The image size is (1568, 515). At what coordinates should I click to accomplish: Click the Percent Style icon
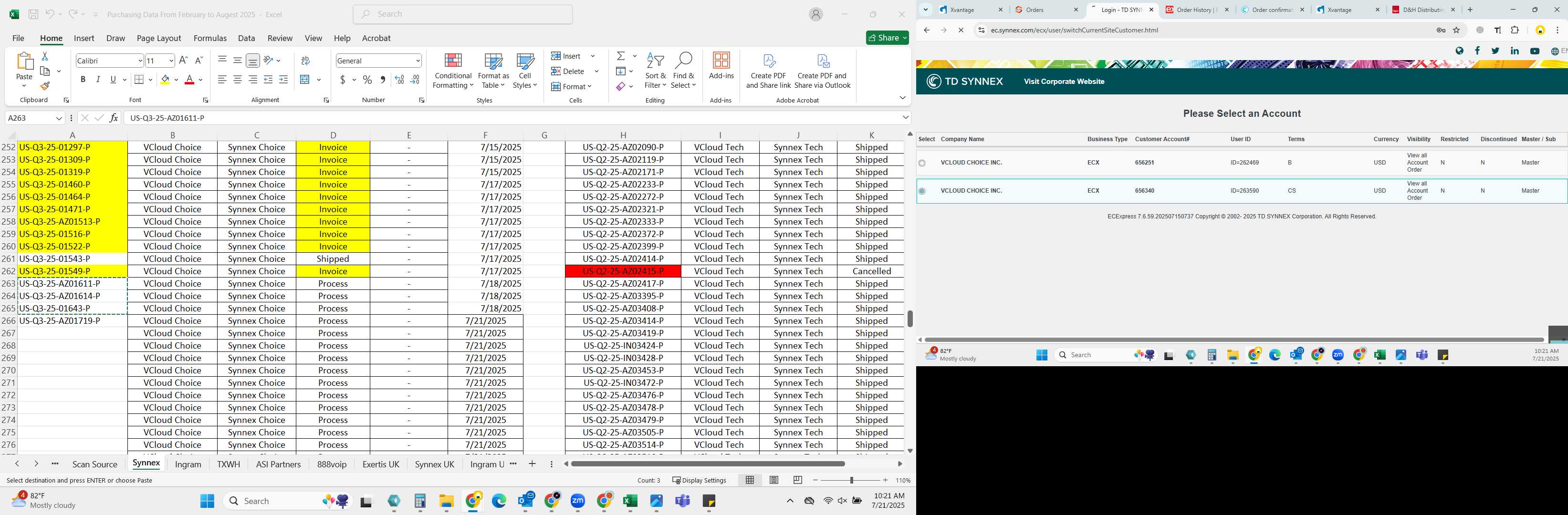[x=367, y=80]
